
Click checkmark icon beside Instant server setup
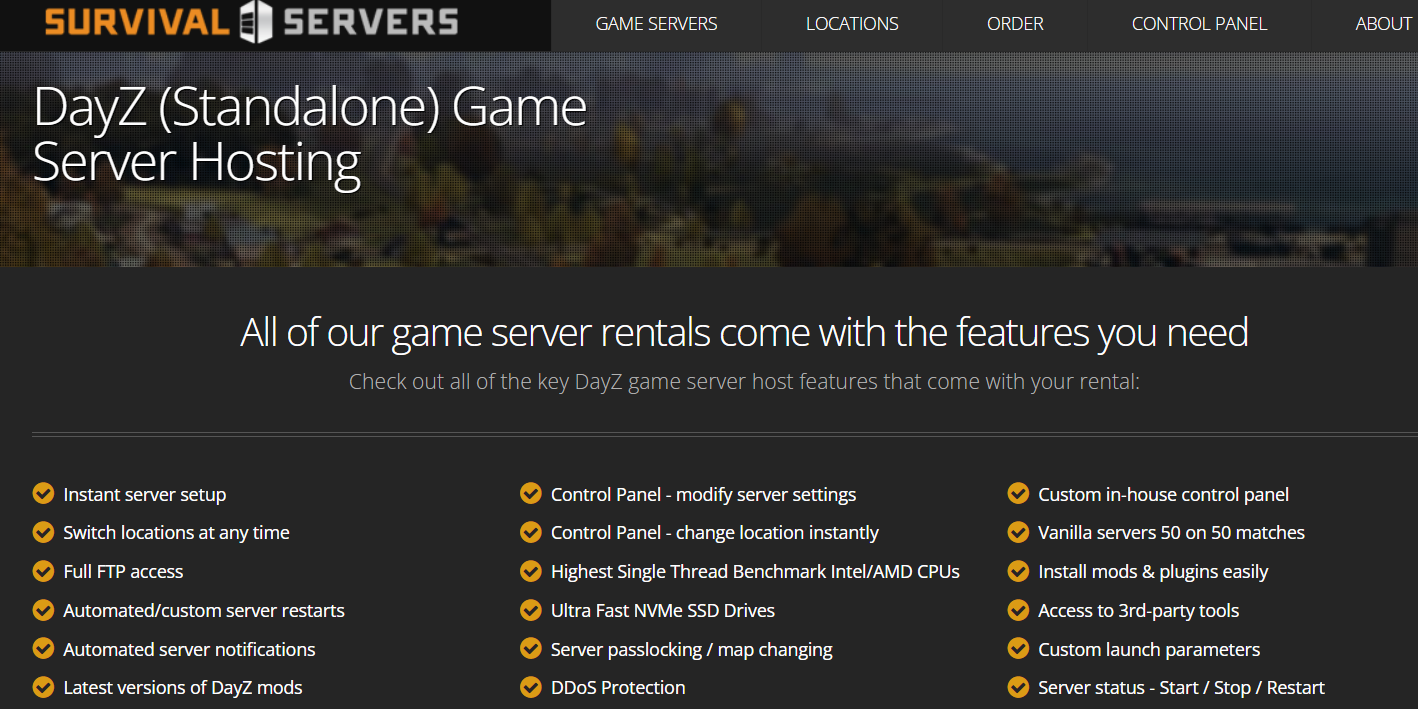coord(43,493)
